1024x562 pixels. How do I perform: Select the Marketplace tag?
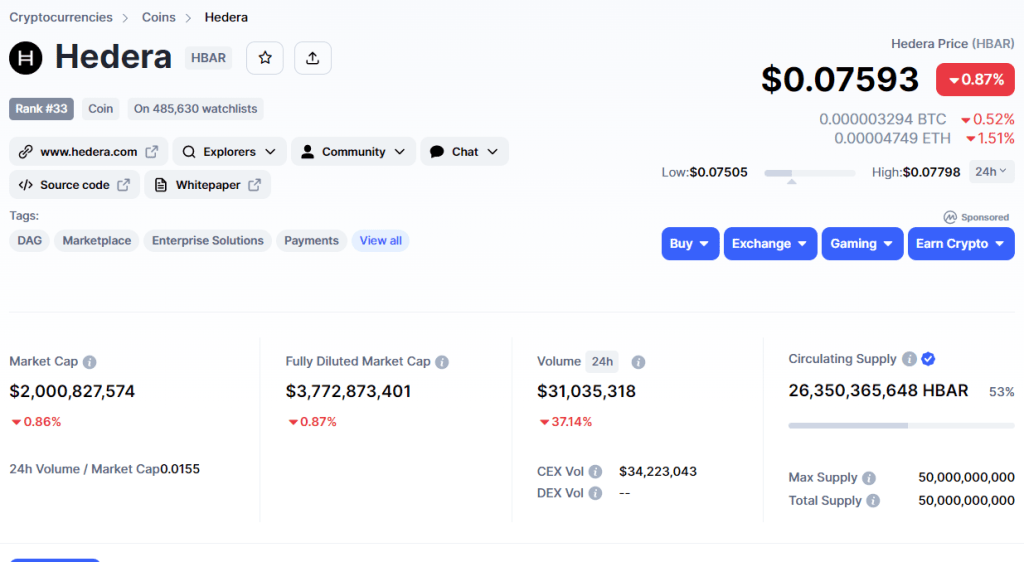(x=97, y=240)
